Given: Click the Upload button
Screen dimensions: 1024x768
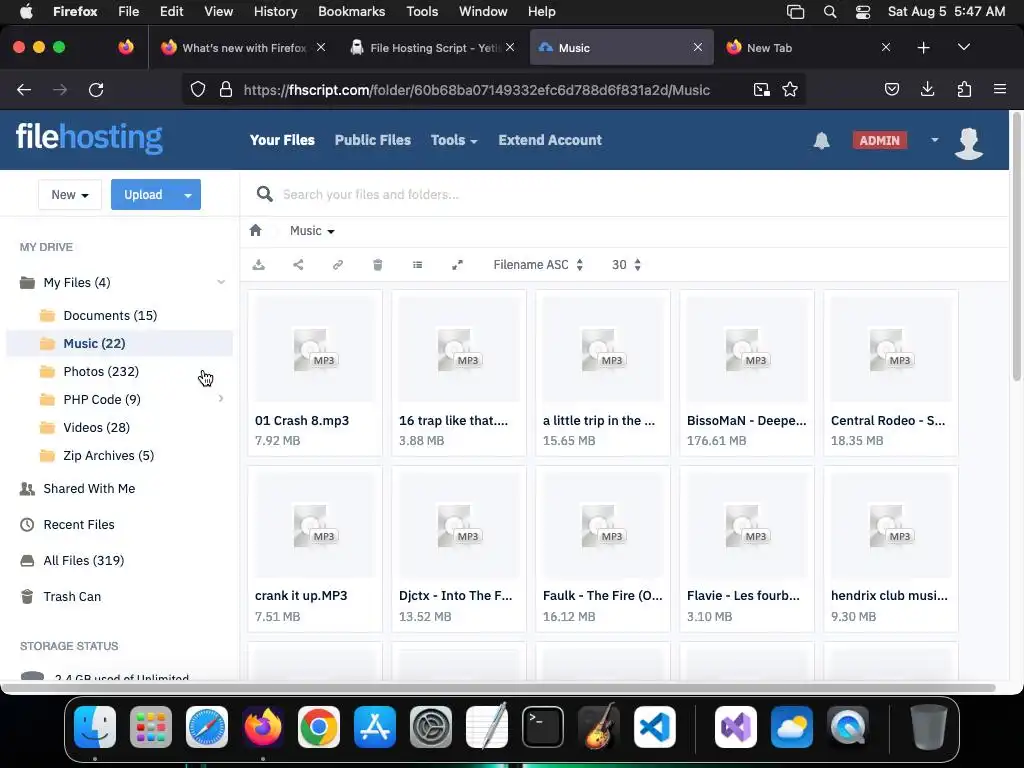Looking at the screenshot, I should point(143,195).
